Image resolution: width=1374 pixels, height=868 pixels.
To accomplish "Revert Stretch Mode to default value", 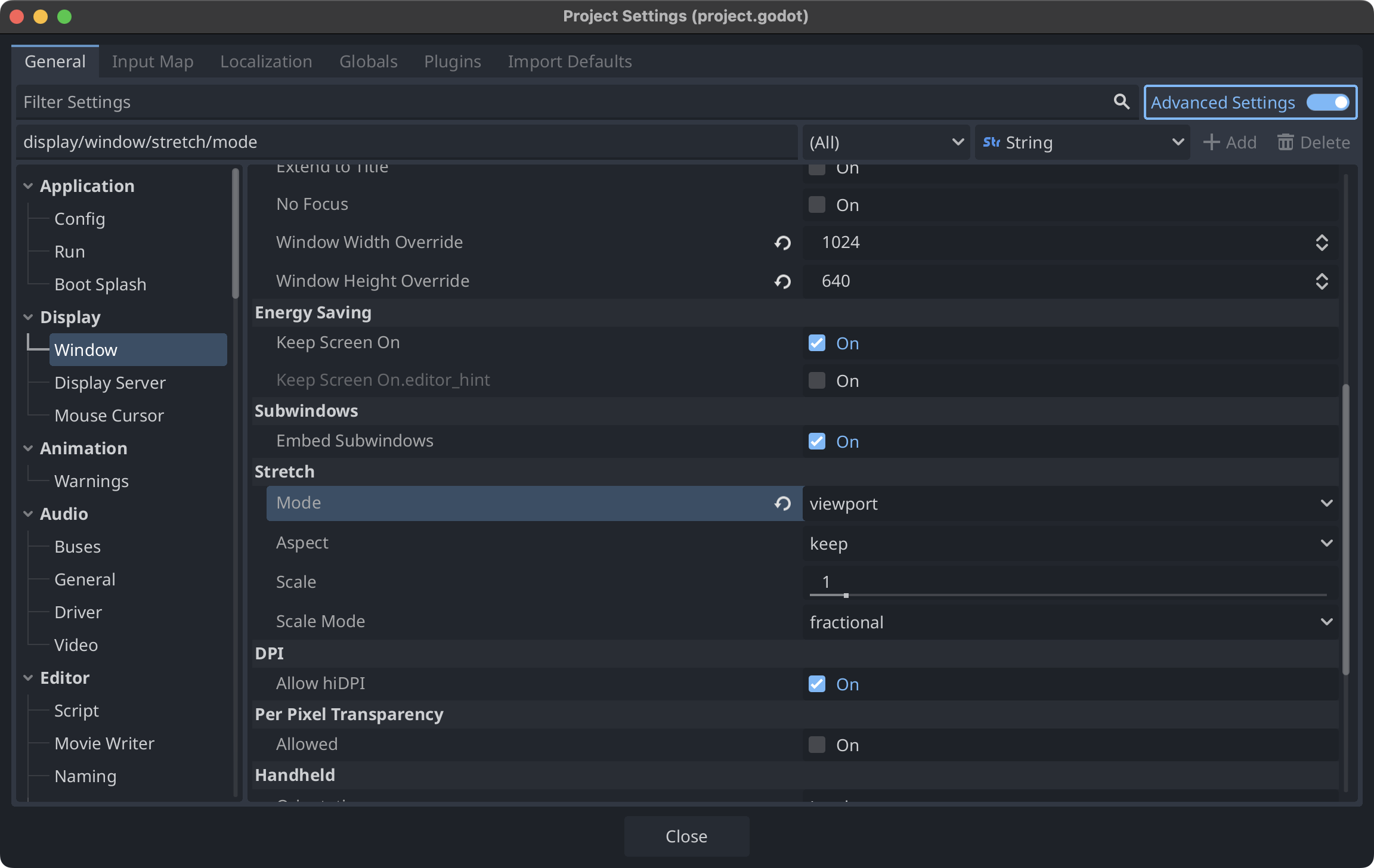I will point(782,504).
